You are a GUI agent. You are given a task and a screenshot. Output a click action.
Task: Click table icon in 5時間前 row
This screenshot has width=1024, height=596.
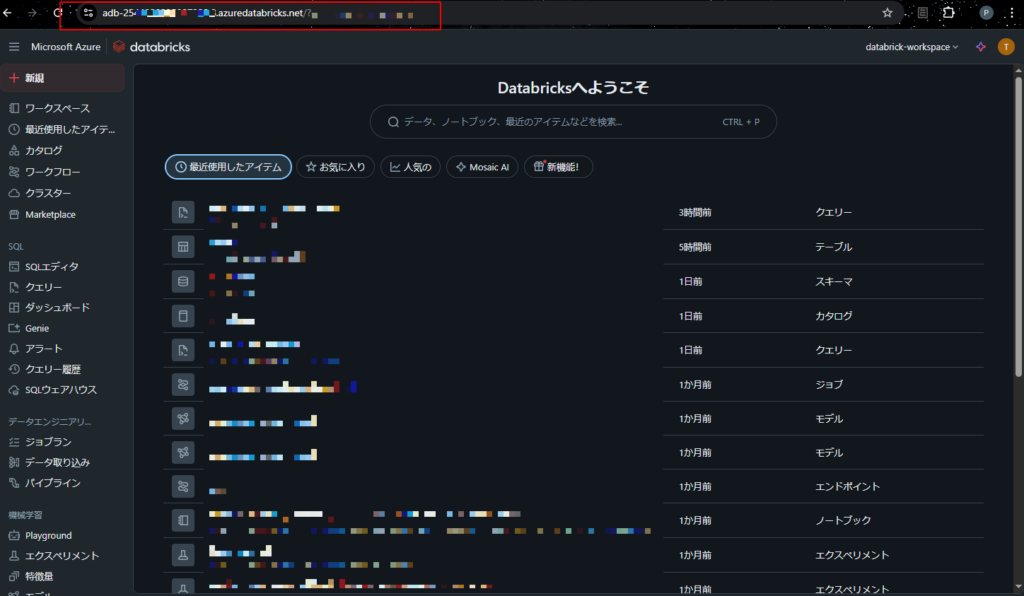[183, 247]
